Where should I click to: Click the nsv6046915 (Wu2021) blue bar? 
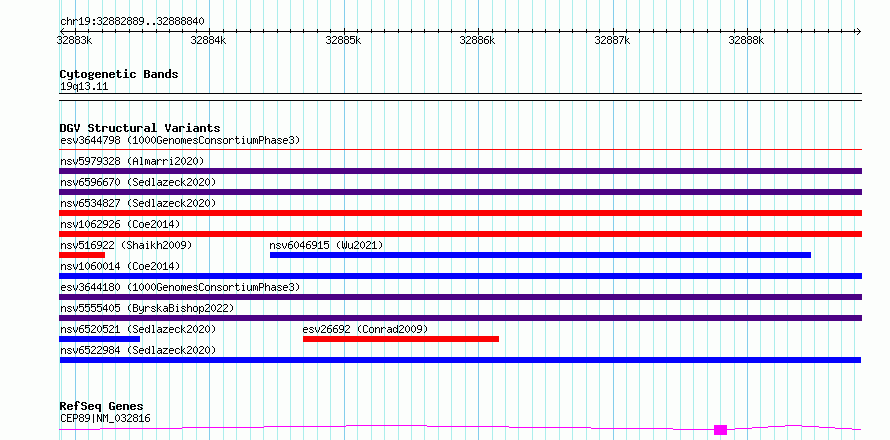[540, 255]
